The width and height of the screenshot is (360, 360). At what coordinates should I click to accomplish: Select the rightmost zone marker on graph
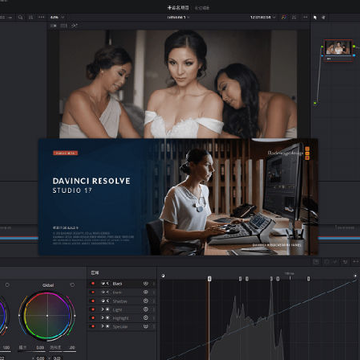pyautogui.click(x=309, y=278)
